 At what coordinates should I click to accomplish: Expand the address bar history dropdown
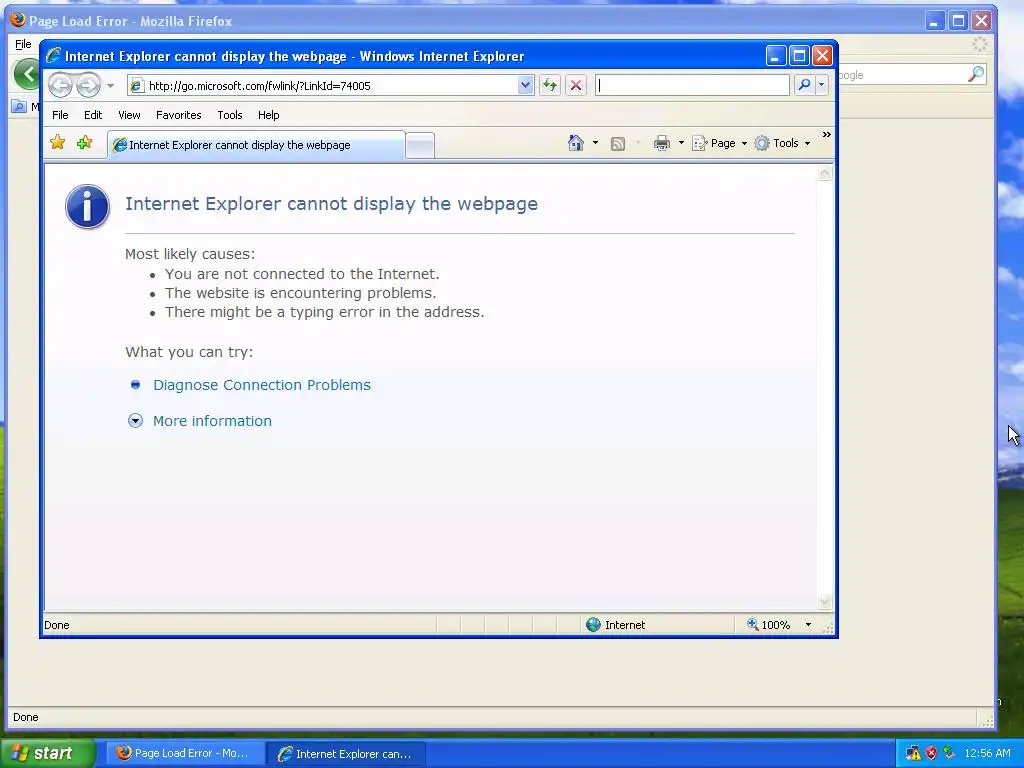525,86
